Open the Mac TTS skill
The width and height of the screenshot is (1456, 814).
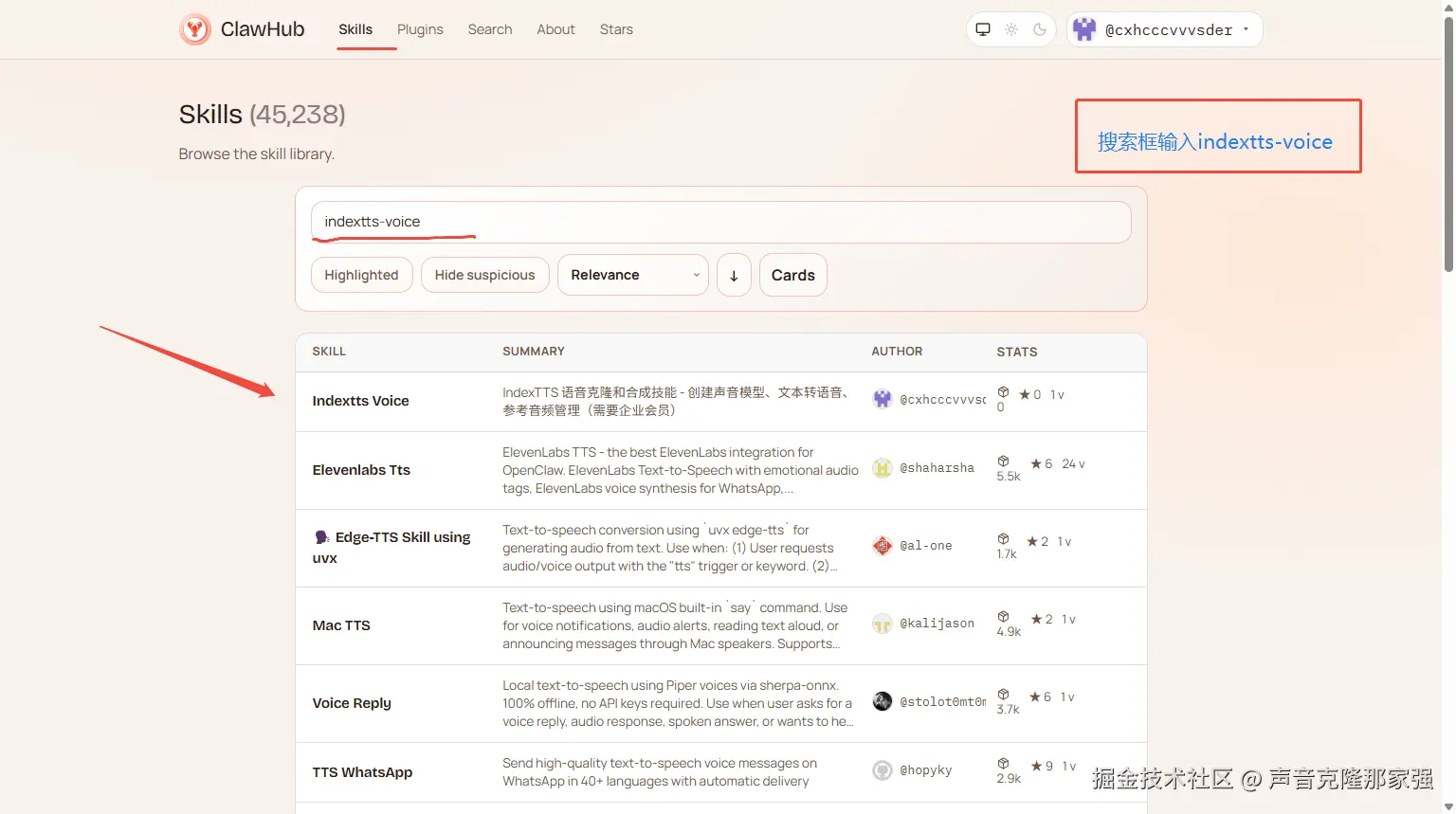tap(341, 625)
